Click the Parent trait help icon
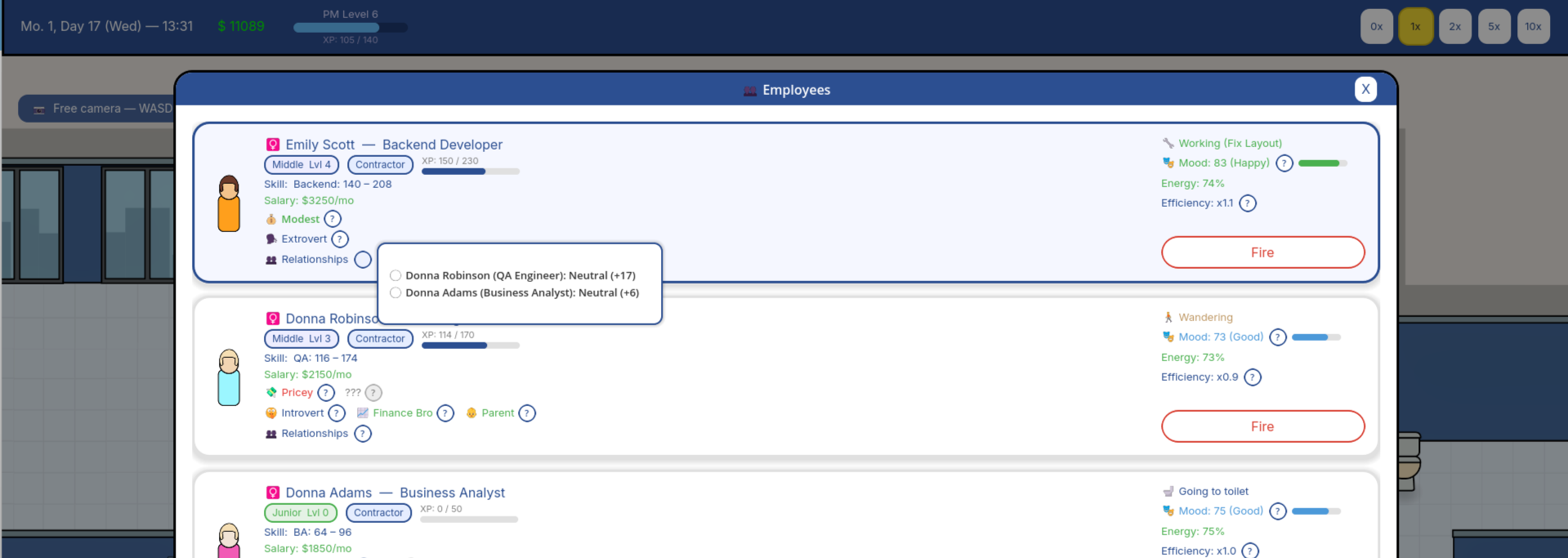The width and height of the screenshot is (1568, 558). tap(527, 413)
